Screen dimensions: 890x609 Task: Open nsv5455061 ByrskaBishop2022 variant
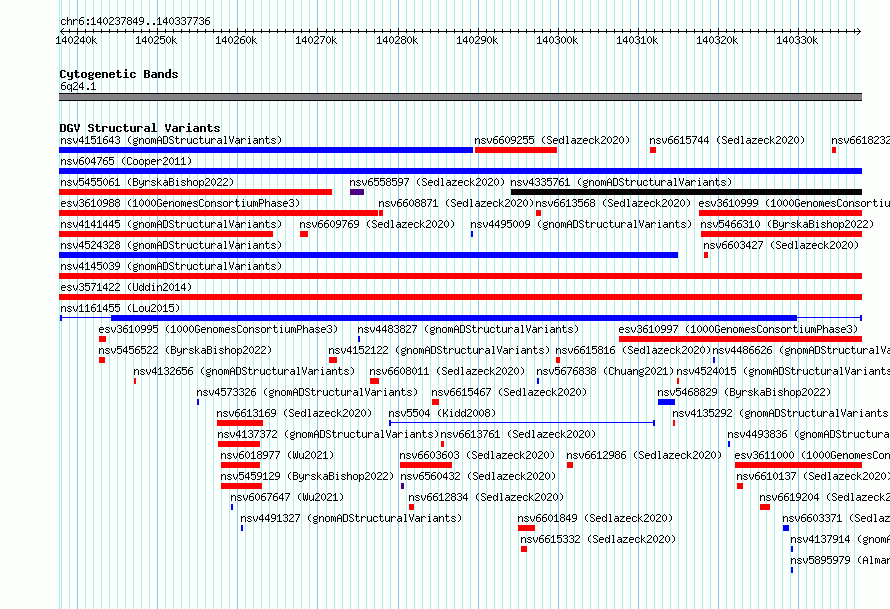pyautogui.click(x=147, y=182)
